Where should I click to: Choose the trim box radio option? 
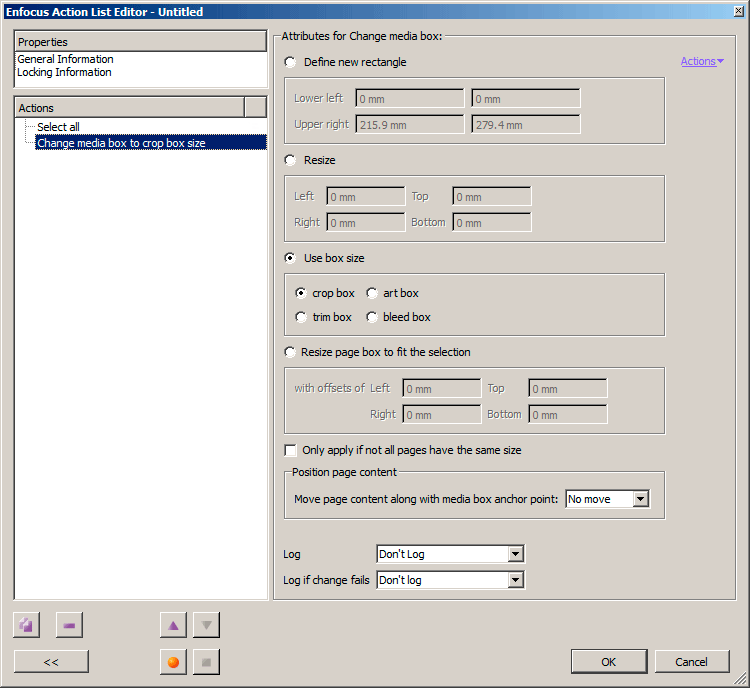pyautogui.click(x=300, y=317)
